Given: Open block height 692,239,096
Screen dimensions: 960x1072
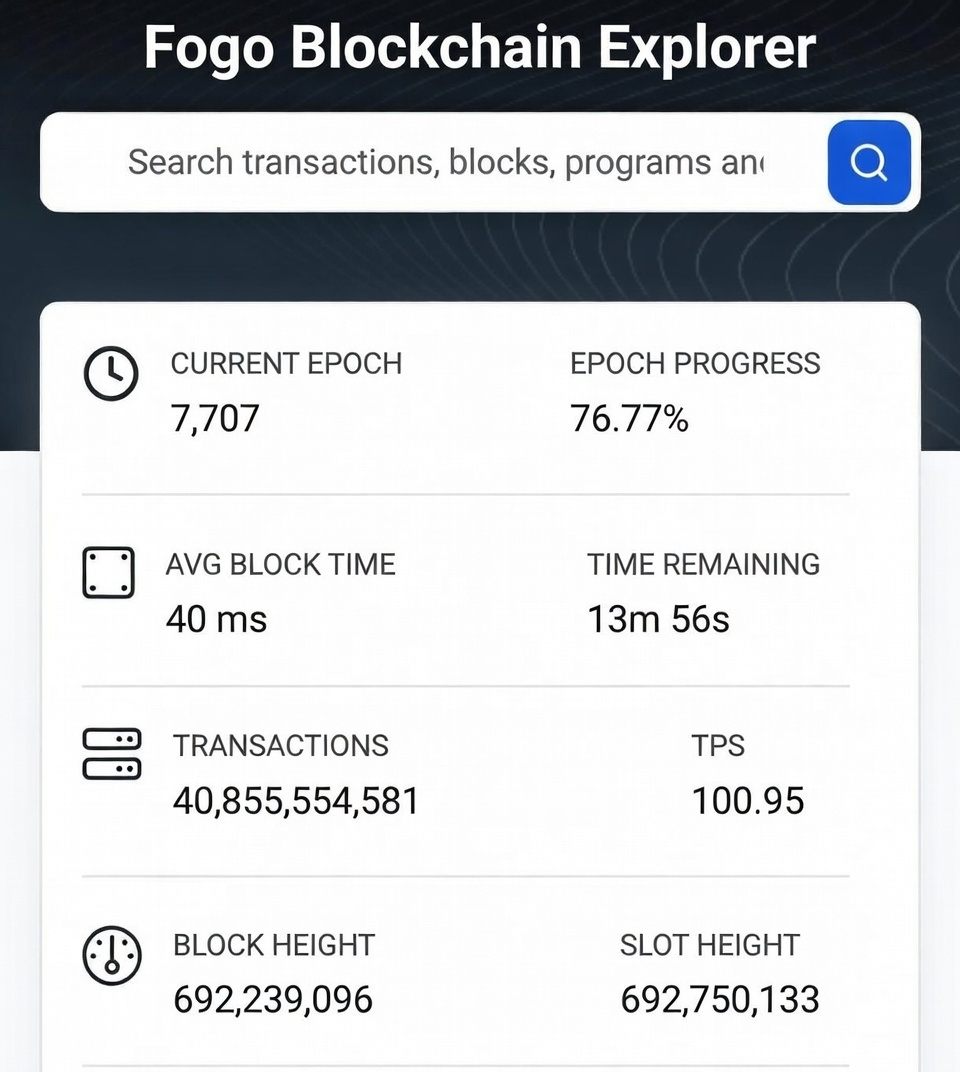Looking at the screenshot, I should pyautogui.click(x=273, y=1000).
